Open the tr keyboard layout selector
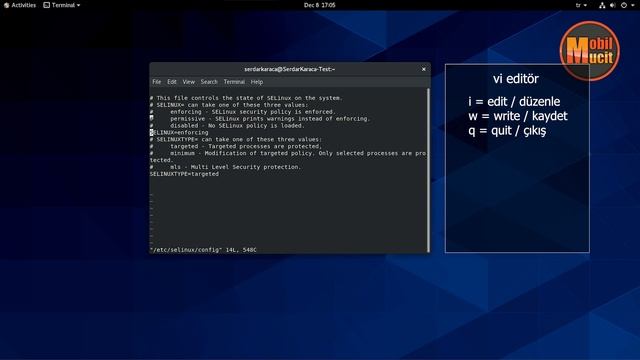 tap(581, 5)
